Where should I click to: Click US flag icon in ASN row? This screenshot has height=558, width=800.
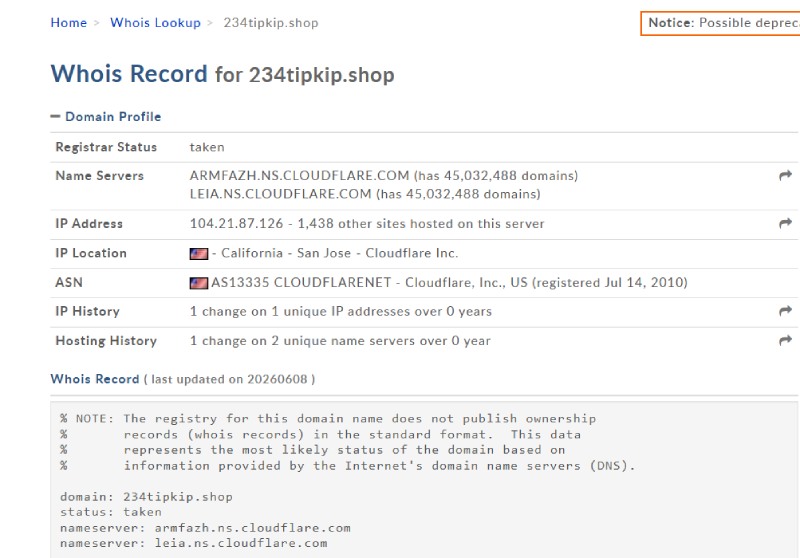pyautogui.click(x=198, y=283)
